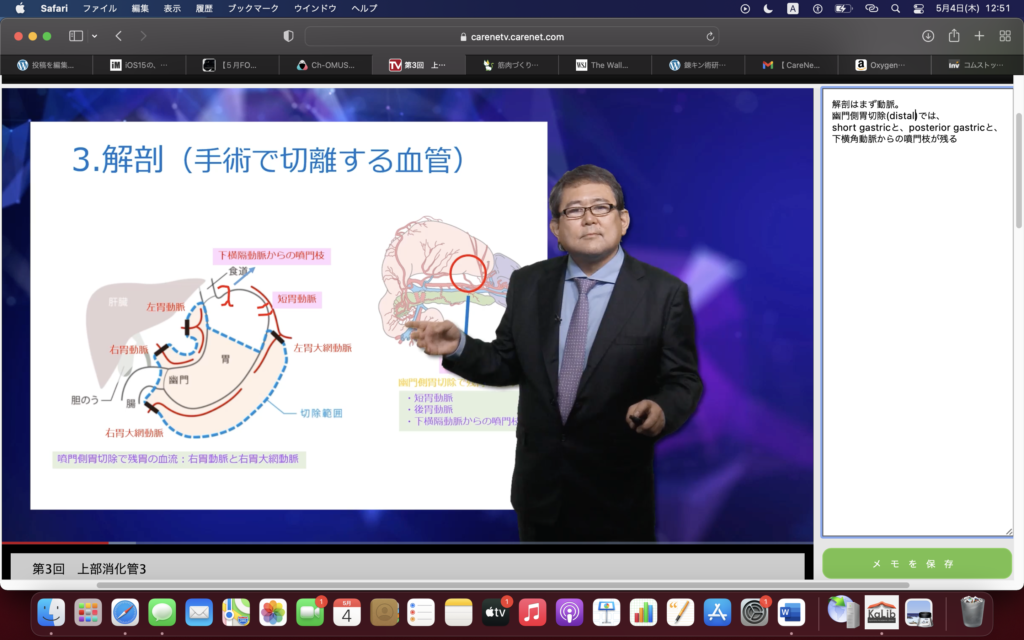Image resolution: width=1024 pixels, height=640 pixels.
Task: Click the privacy shield icon
Action: pyautogui.click(x=288, y=36)
